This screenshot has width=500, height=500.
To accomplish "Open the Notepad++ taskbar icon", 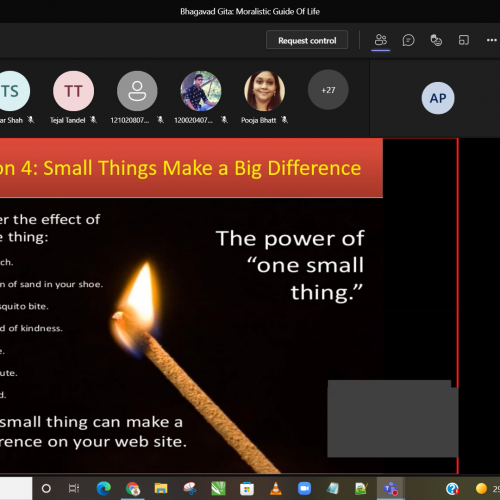I will 361,489.
